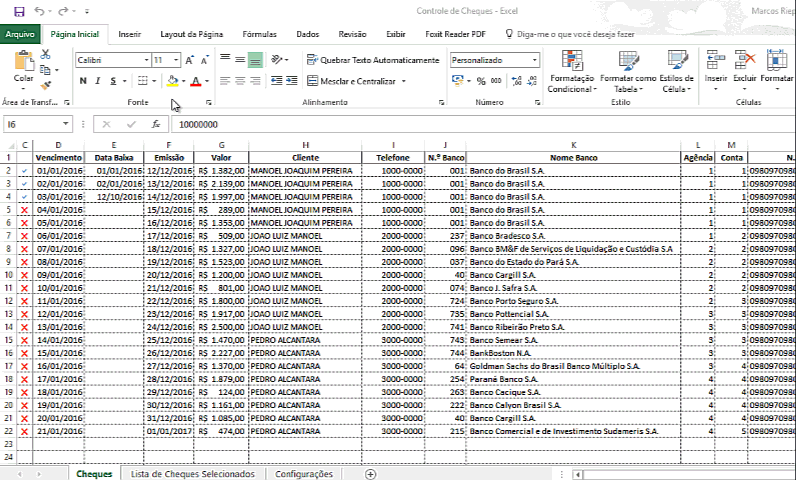
Task: Click the insert function fx icon
Action: pos(155,125)
